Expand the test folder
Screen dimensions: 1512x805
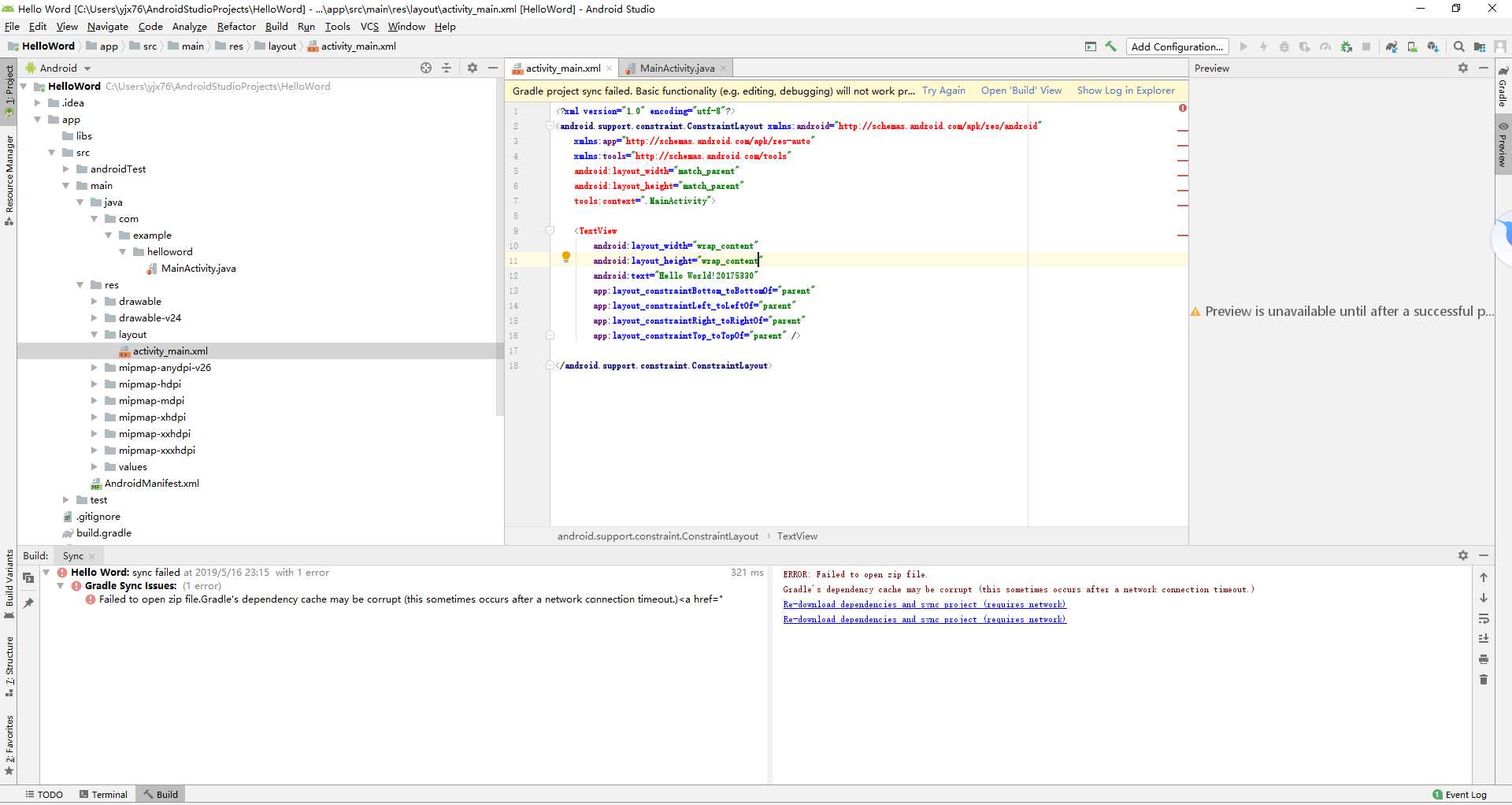(65, 499)
